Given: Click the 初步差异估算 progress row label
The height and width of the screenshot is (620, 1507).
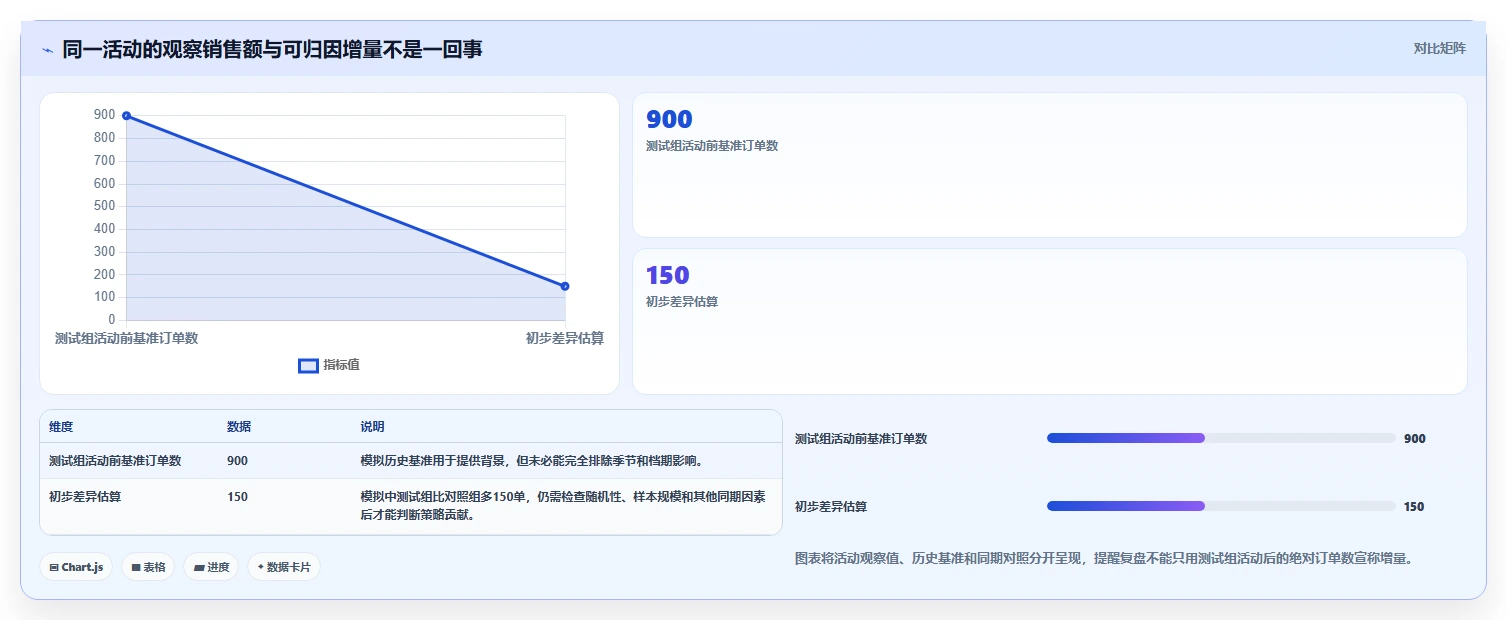Looking at the screenshot, I should pos(831,507).
